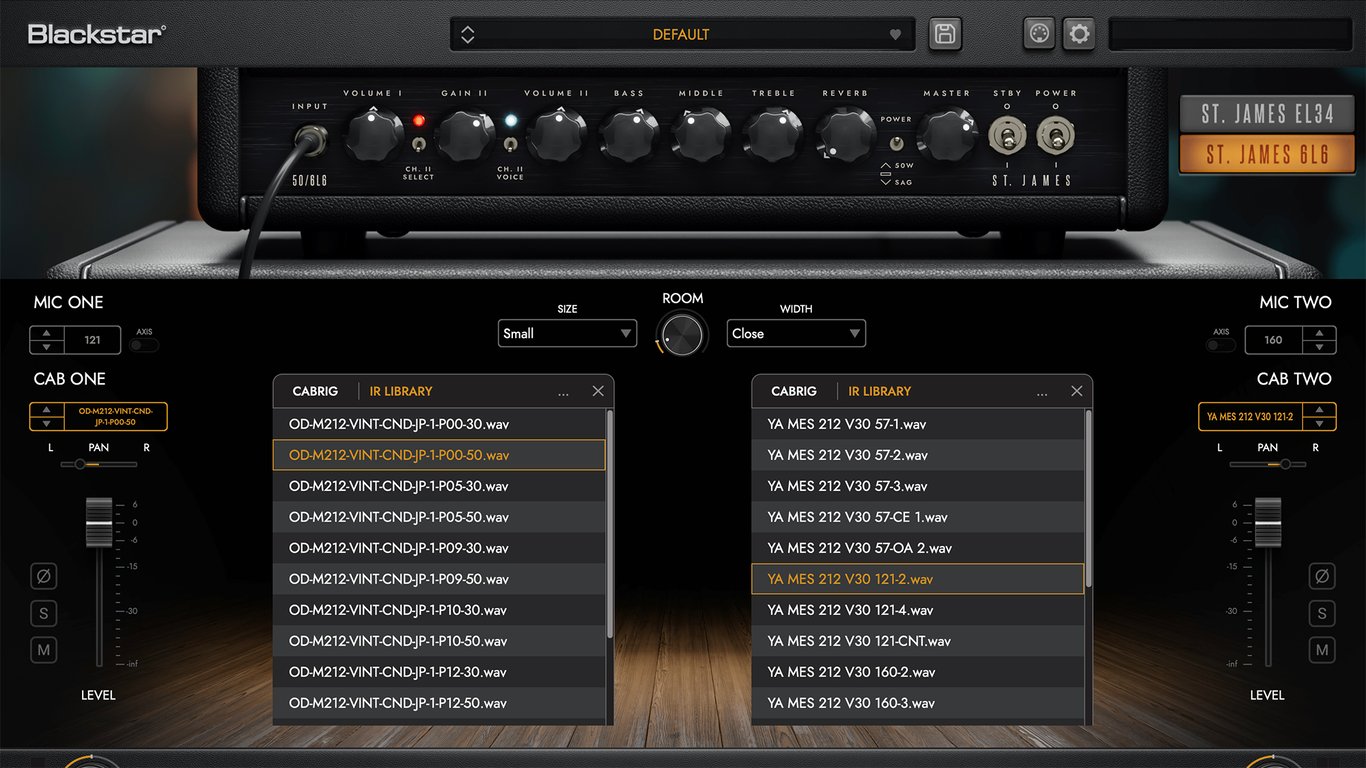Solo Cab One with the S button
The width and height of the screenshot is (1366, 768).
(x=44, y=613)
